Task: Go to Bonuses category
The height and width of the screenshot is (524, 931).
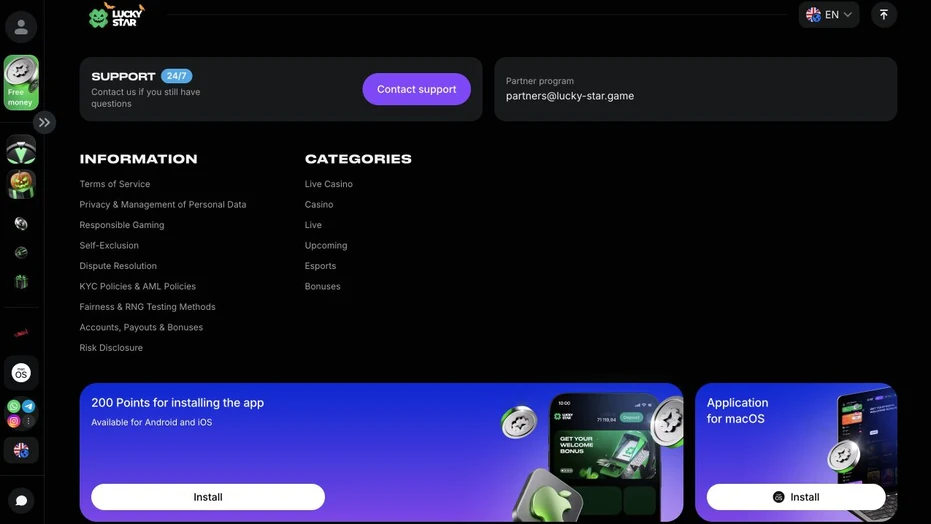Action: pos(322,286)
